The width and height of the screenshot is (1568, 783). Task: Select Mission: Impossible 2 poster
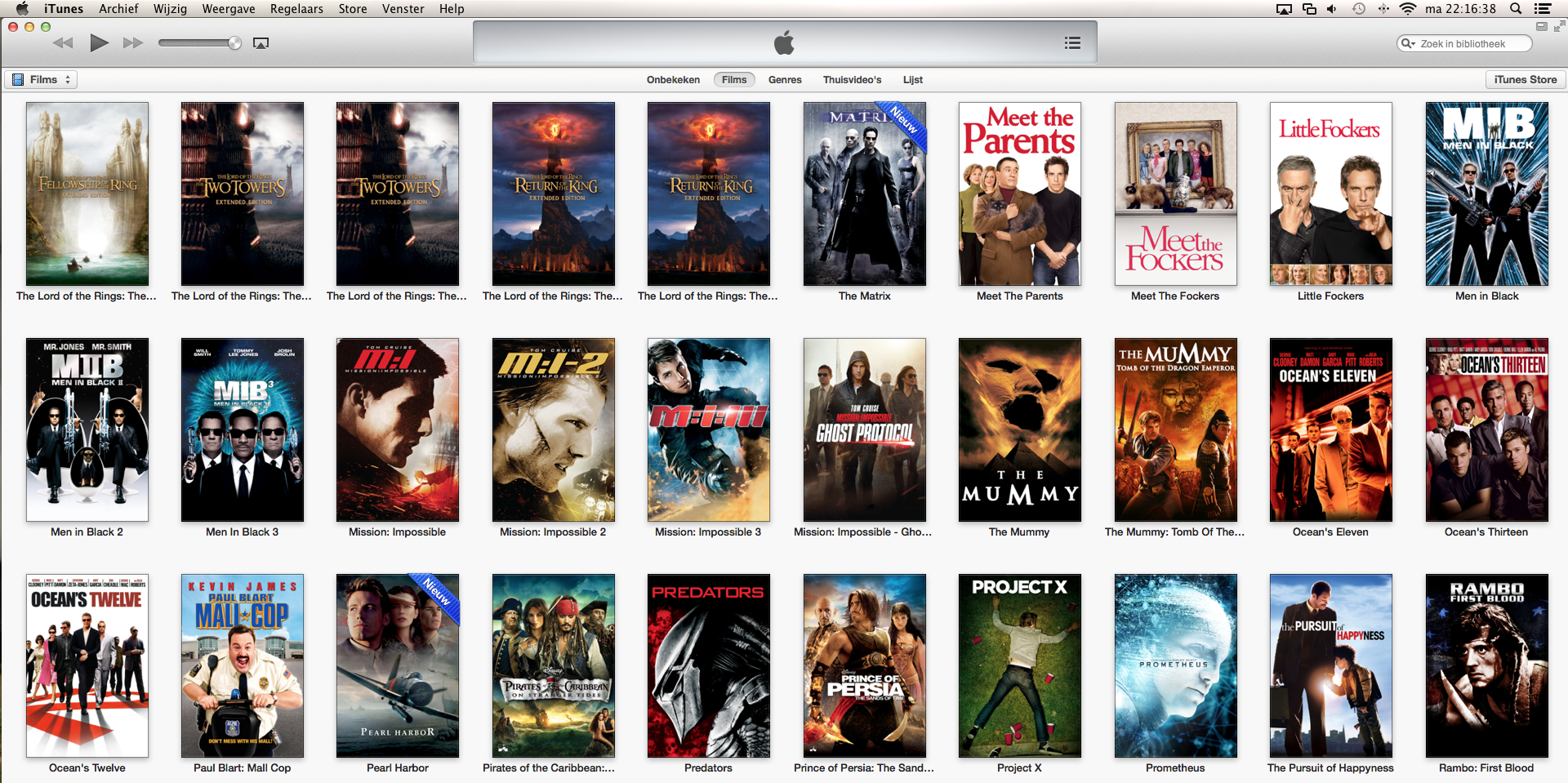point(553,429)
